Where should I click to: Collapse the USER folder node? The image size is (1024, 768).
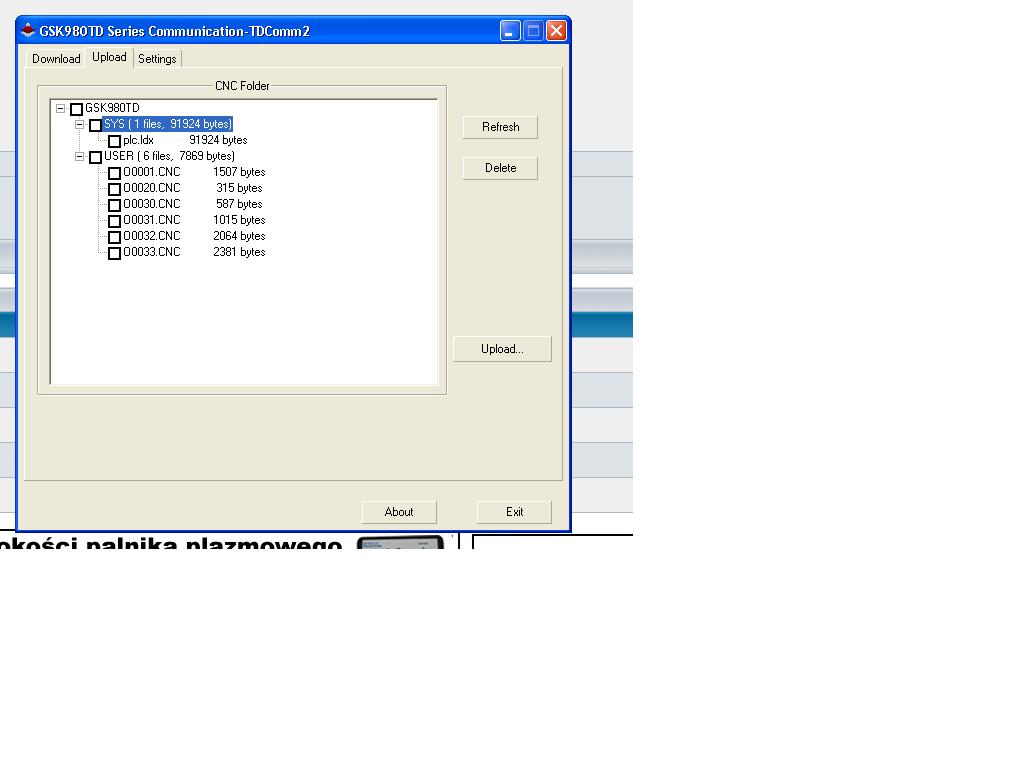[80, 156]
